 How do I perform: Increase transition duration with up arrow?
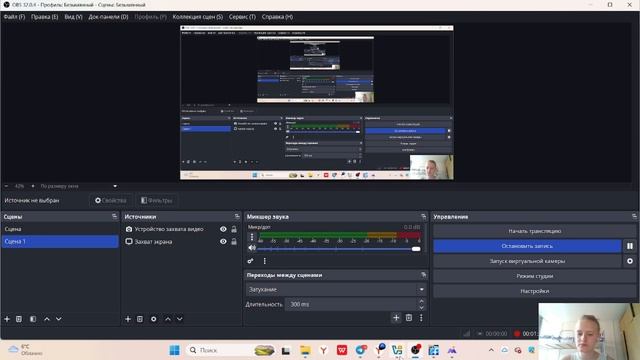[421, 301]
